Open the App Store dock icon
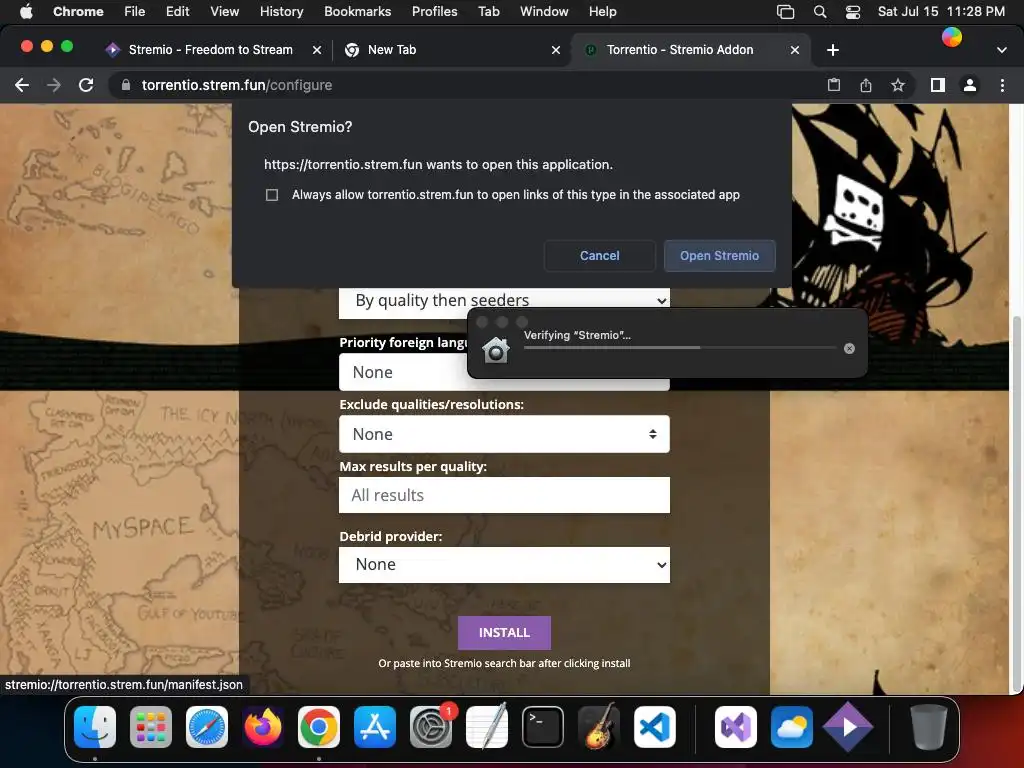Image resolution: width=1024 pixels, height=768 pixels. tap(375, 727)
